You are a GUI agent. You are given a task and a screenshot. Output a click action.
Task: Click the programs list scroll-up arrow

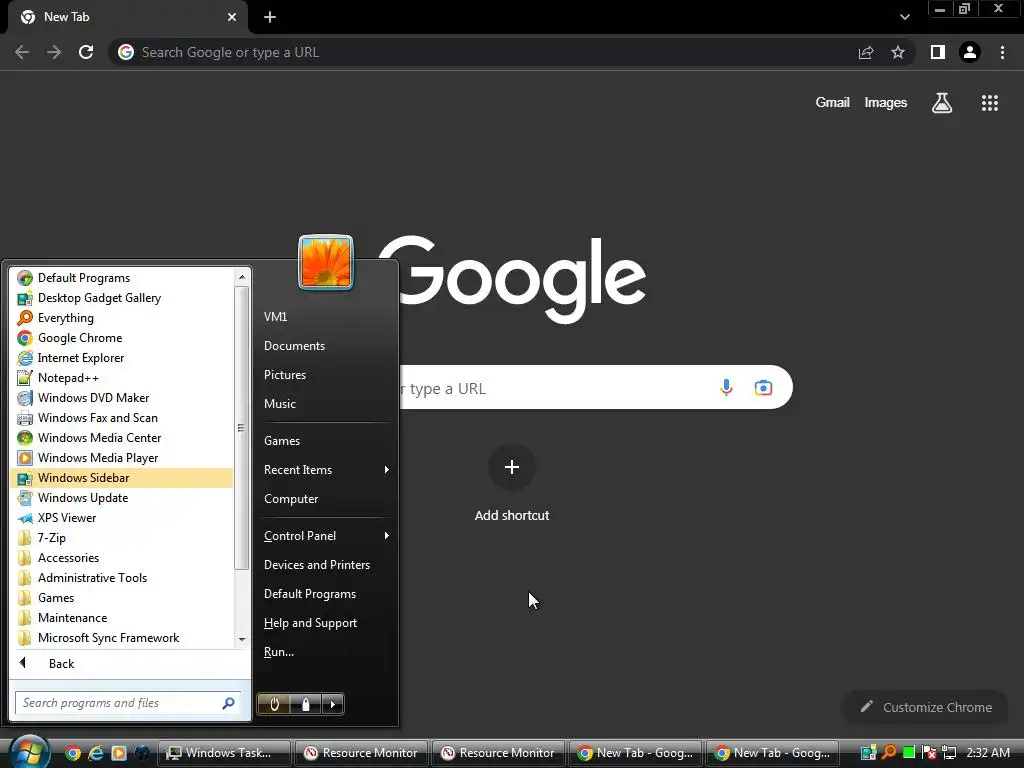pos(242,277)
